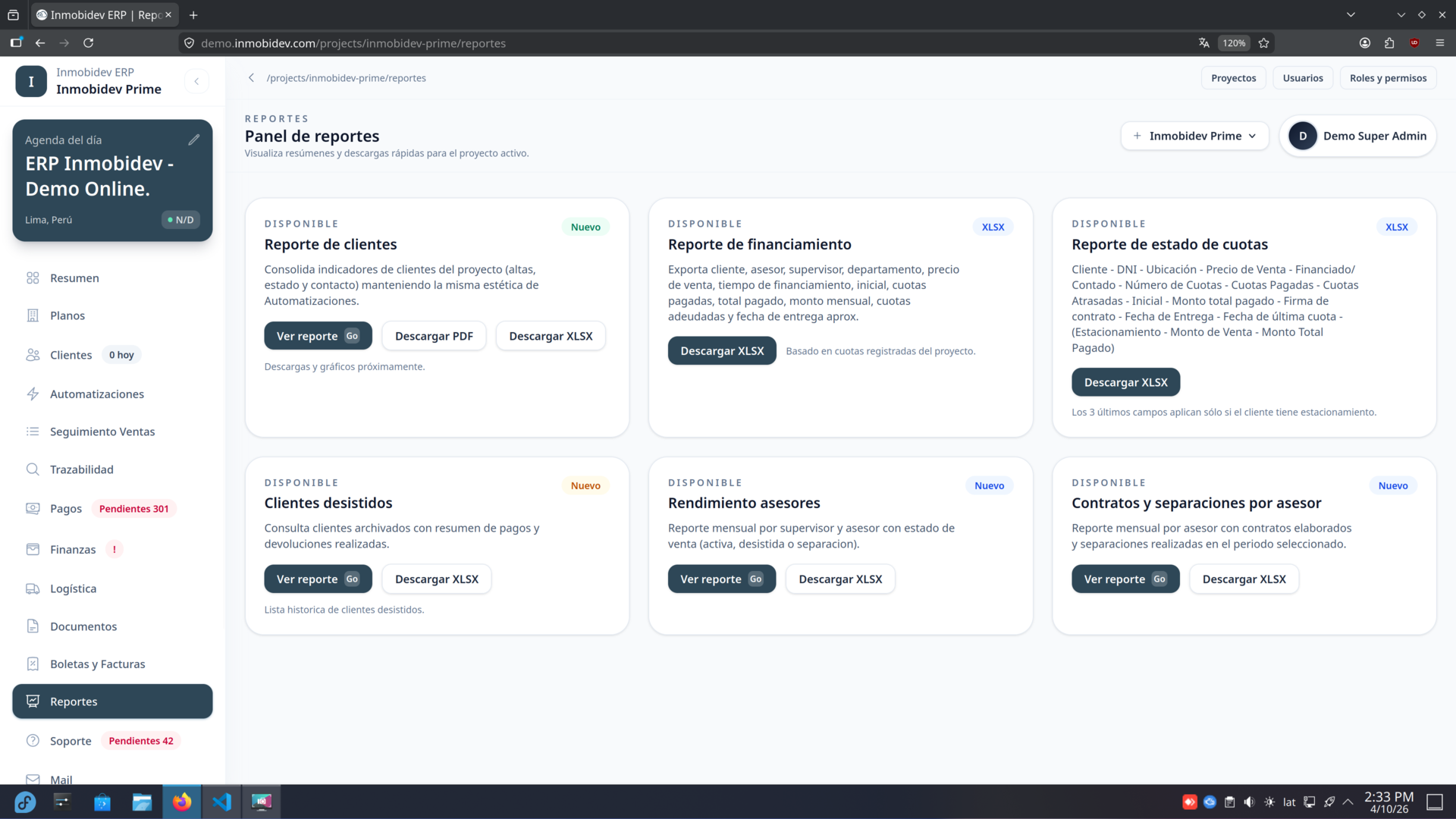This screenshot has height=819, width=1456.
Task: Open the Inmobidev Prime project selector dropdown
Action: pos(1195,136)
